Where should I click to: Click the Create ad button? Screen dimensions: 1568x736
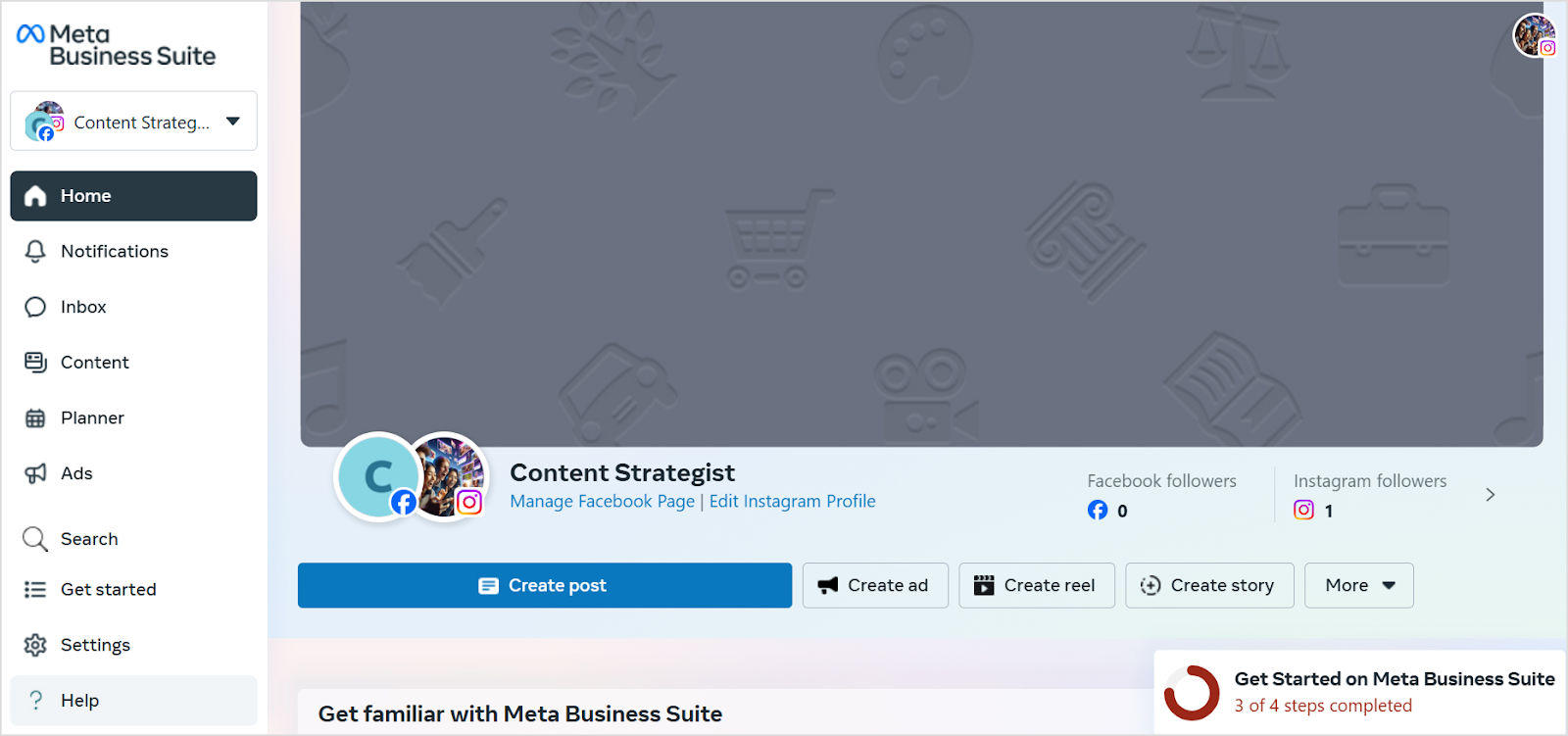(875, 585)
